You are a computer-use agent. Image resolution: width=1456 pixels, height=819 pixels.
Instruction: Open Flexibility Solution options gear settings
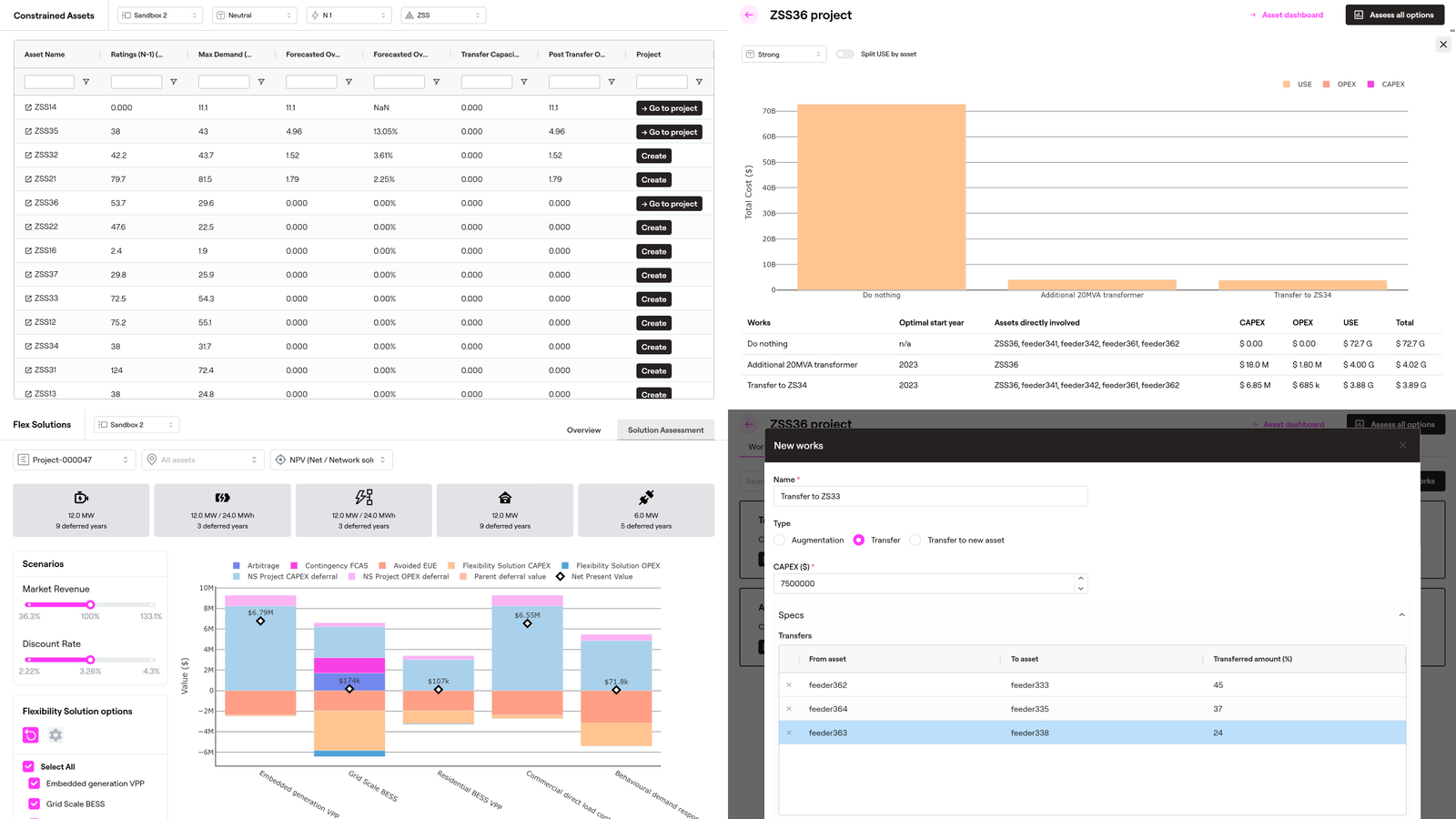tap(56, 735)
